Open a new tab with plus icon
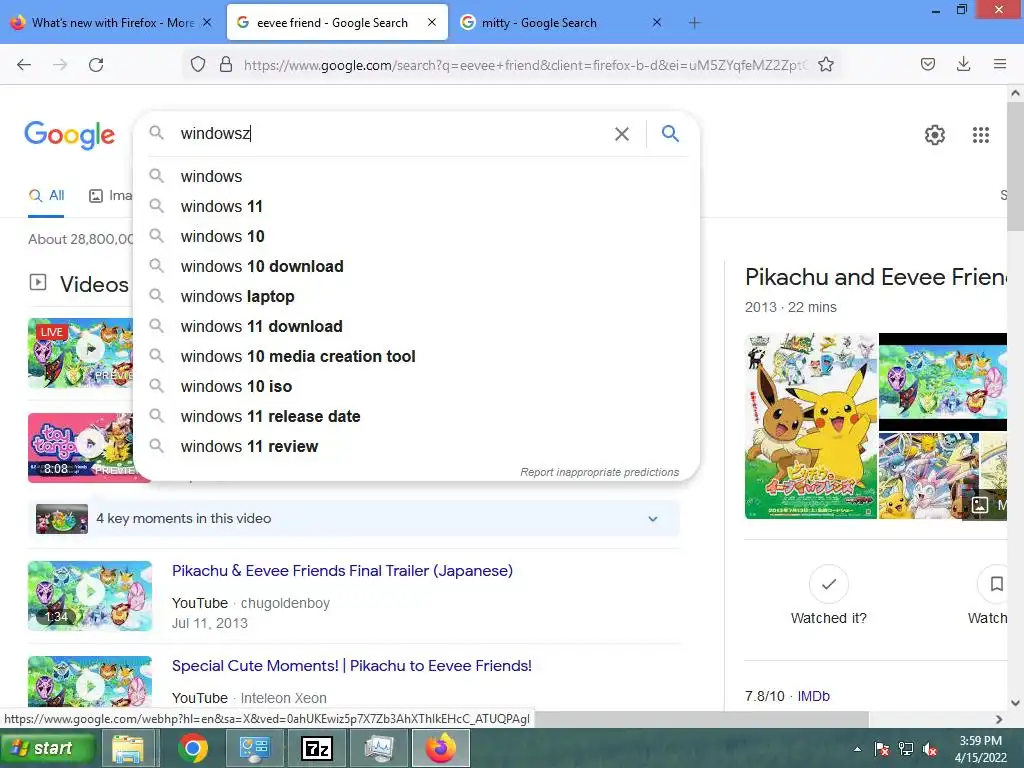Viewport: 1024px width, 768px height. pos(694,23)
